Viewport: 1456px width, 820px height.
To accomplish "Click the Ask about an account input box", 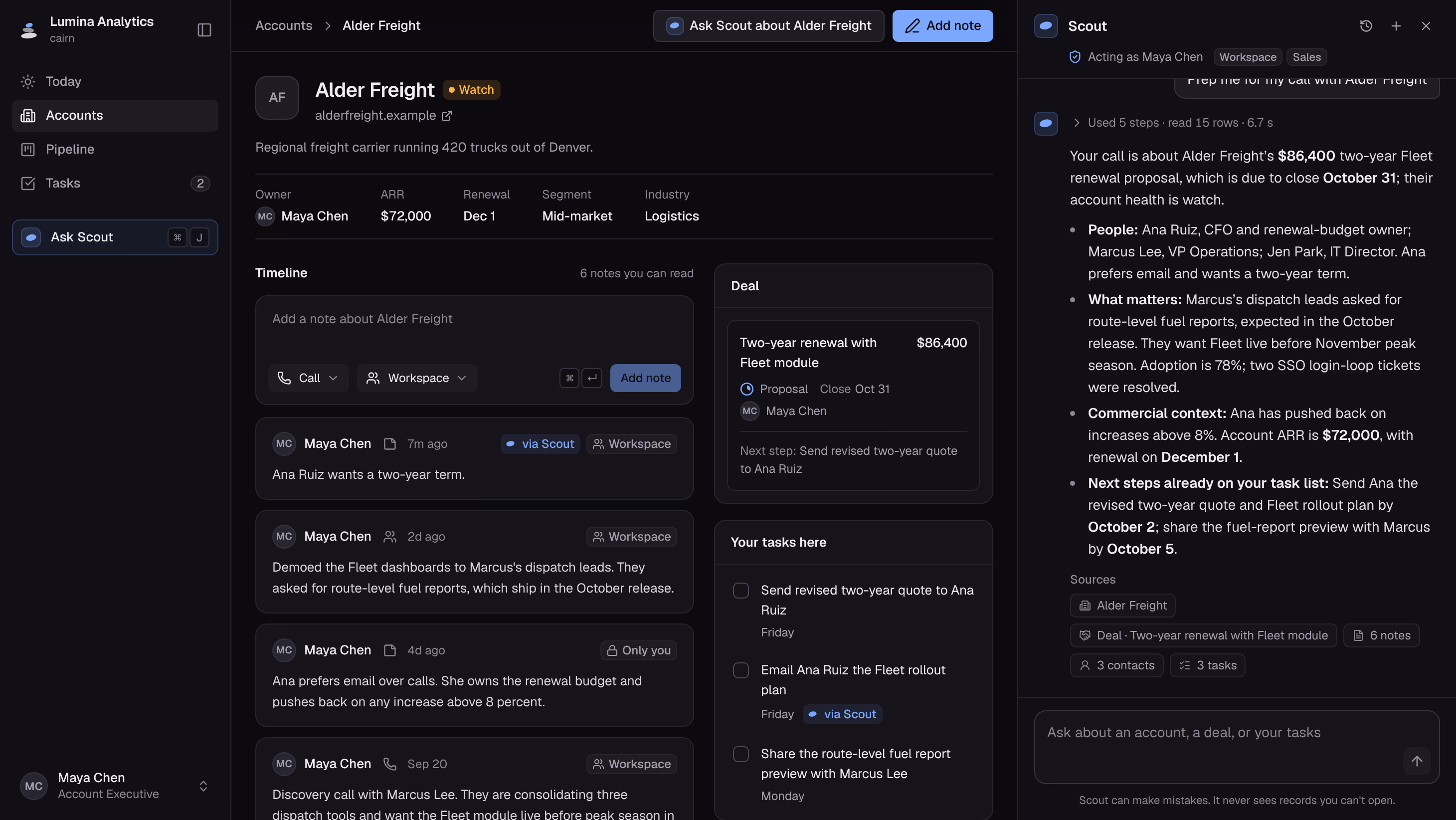I will [x=1236, y=747].
